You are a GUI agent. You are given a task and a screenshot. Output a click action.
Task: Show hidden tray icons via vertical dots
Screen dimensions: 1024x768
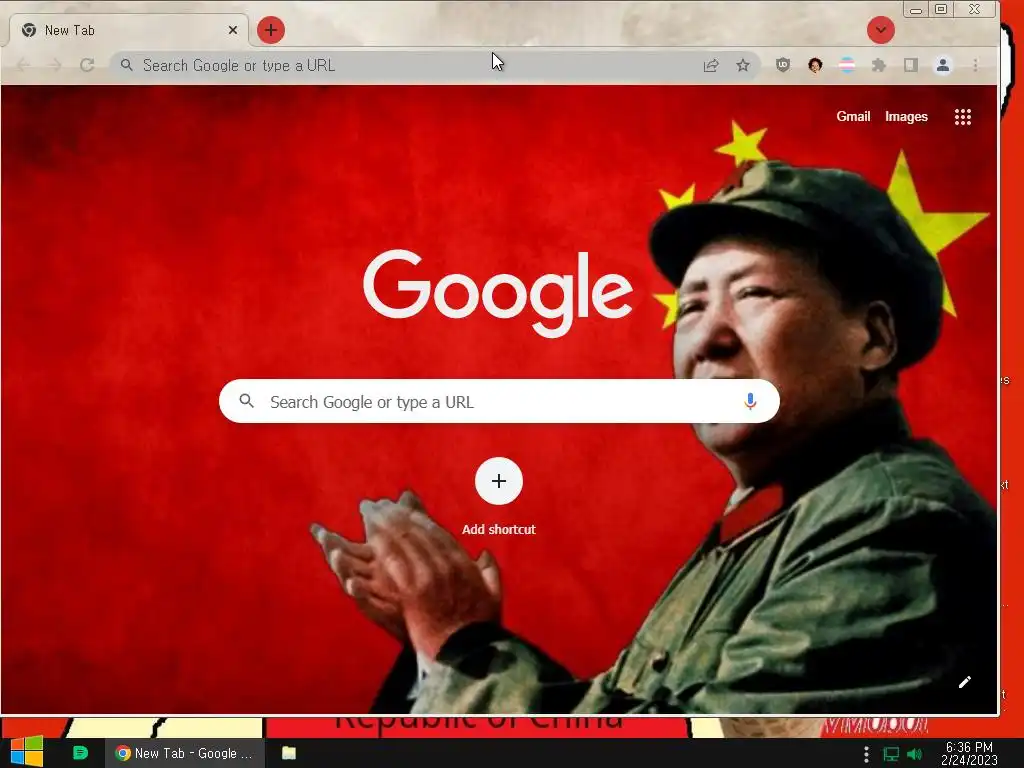pos(866,754)
